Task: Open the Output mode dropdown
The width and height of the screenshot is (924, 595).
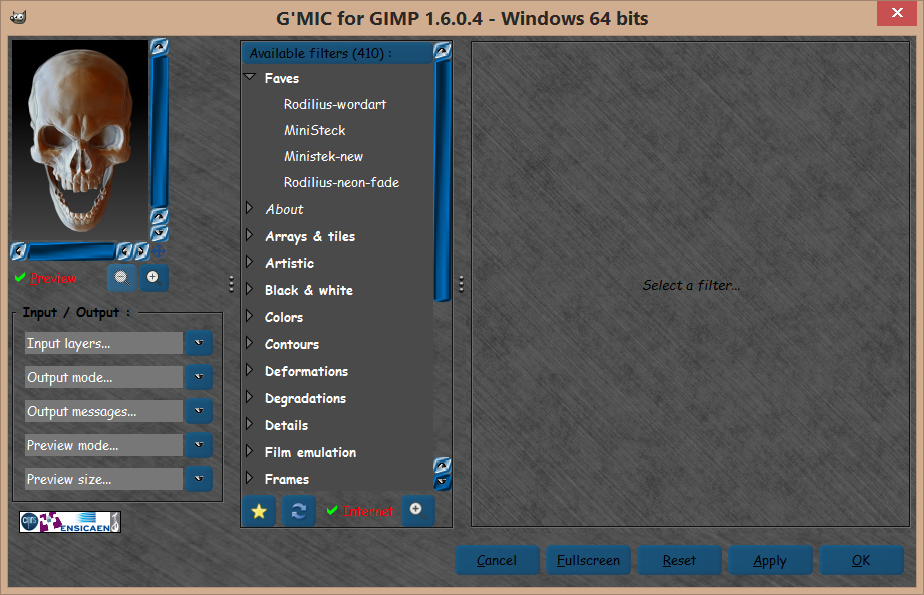Action: (x=199, y=377)
